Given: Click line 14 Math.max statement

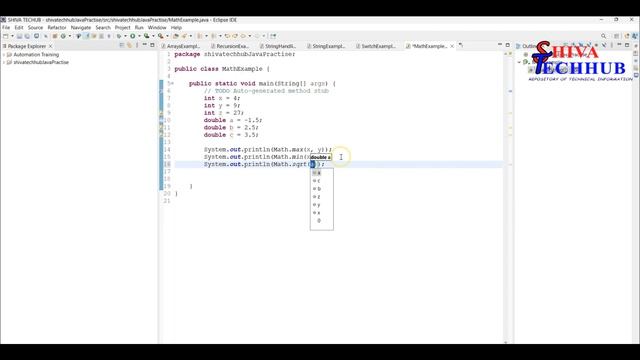Looking at the screenshot, I should [x=268, y=149].
